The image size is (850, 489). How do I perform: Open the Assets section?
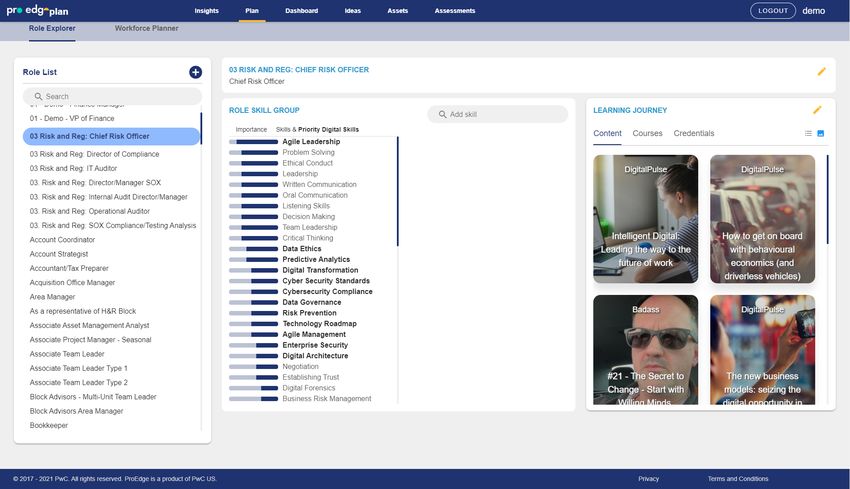397,11
